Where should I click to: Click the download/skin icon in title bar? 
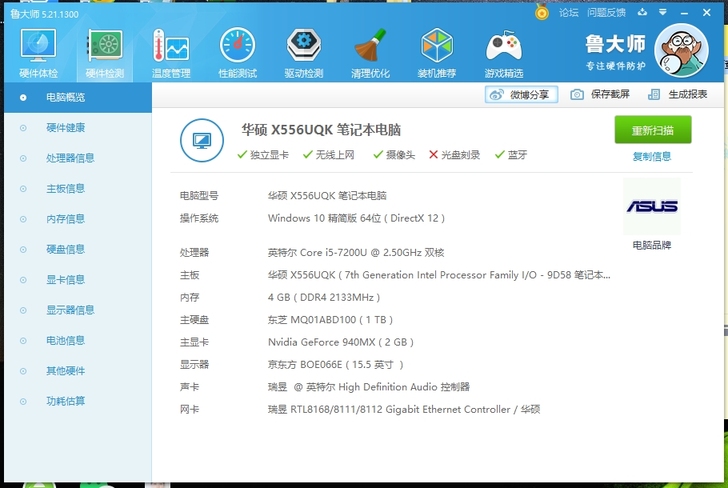642,13
